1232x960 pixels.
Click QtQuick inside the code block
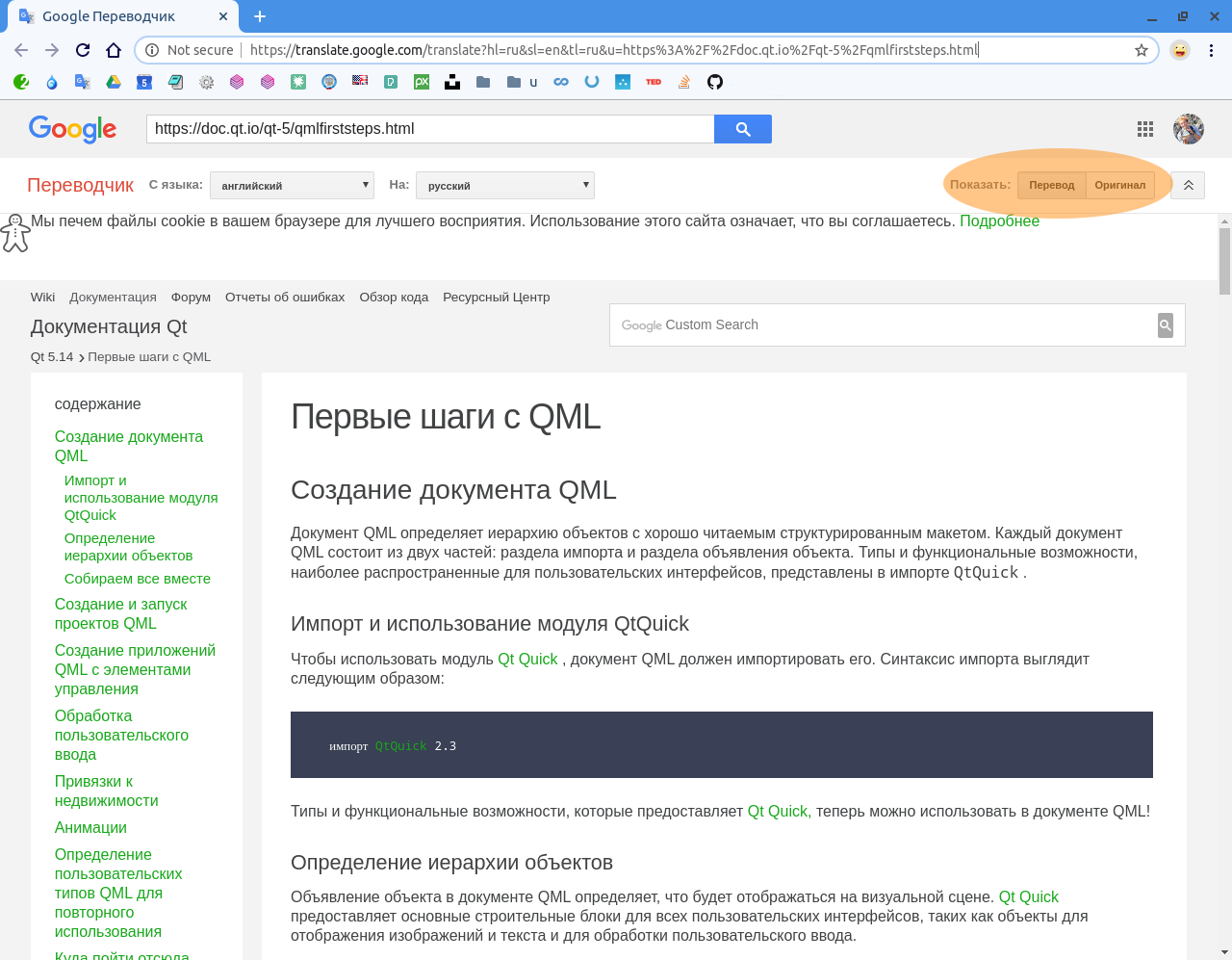click(x=400, y=746)
